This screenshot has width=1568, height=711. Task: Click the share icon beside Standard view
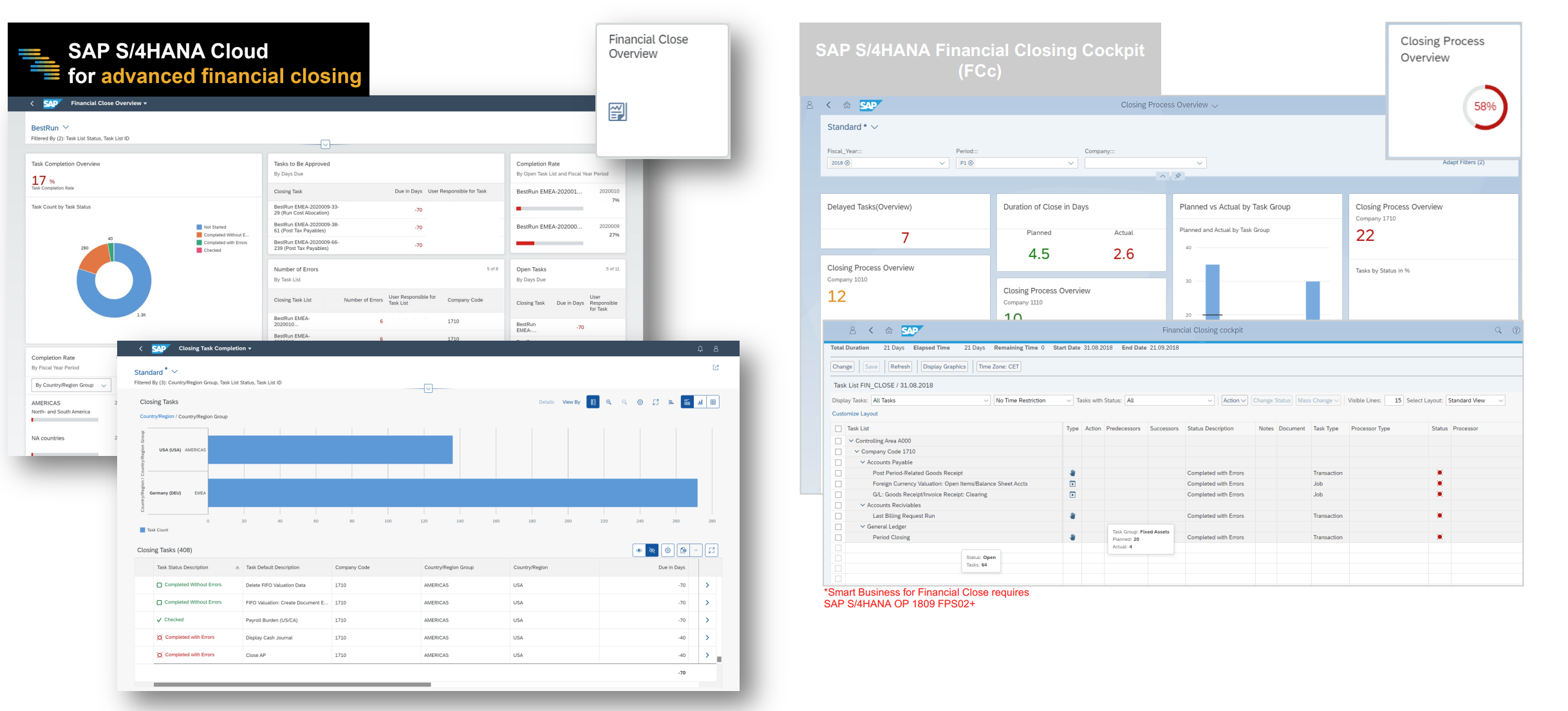(x=716, y=368)
